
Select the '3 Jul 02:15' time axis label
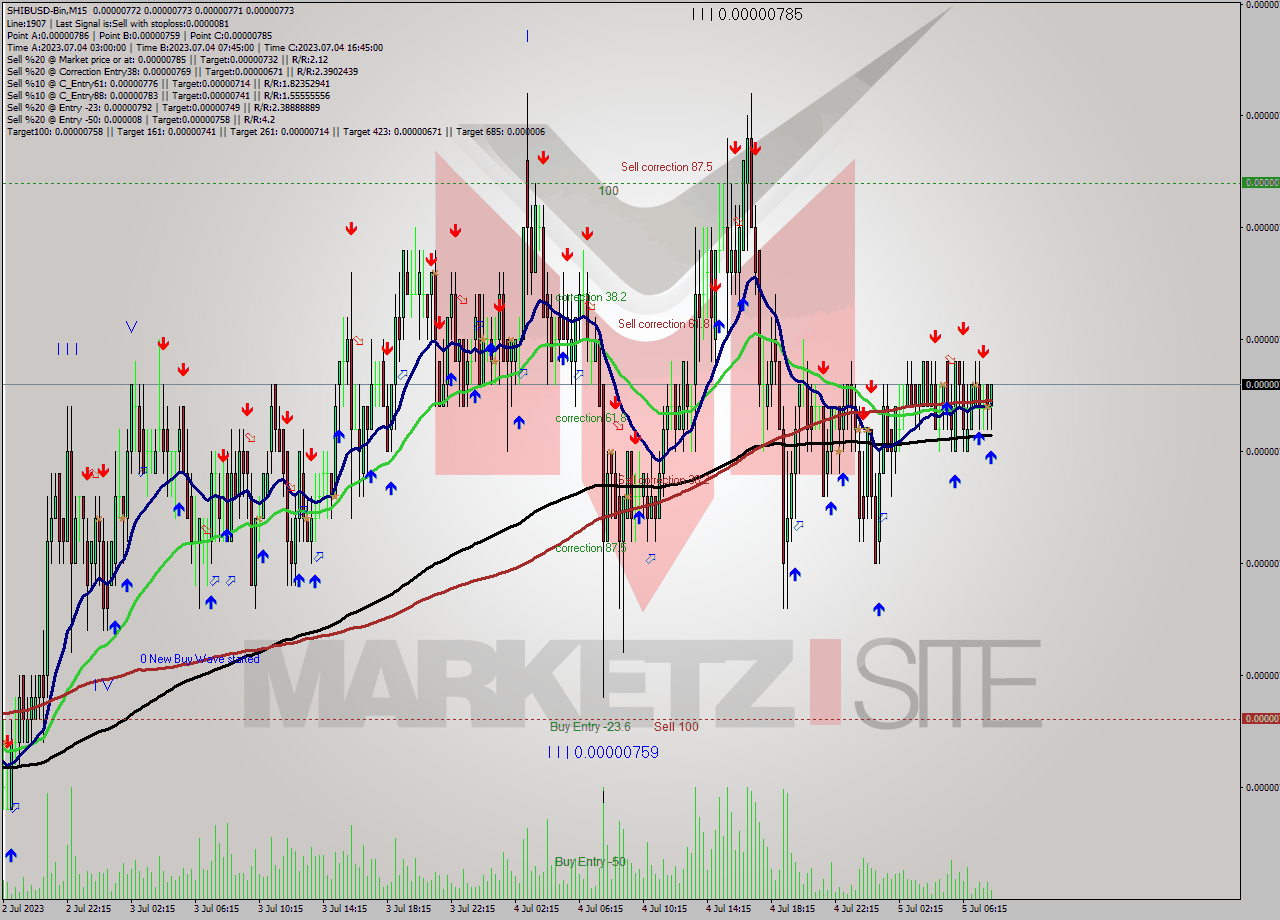pyautogui.click(x=153, y=909)
